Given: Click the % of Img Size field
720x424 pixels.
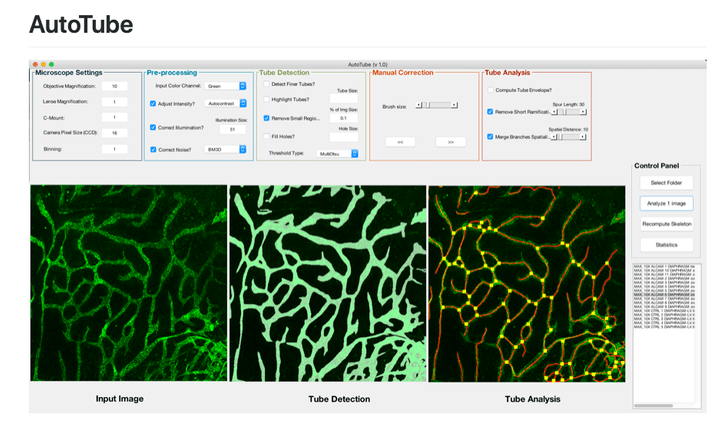Looking at the screenshot, I should (344, 118).
